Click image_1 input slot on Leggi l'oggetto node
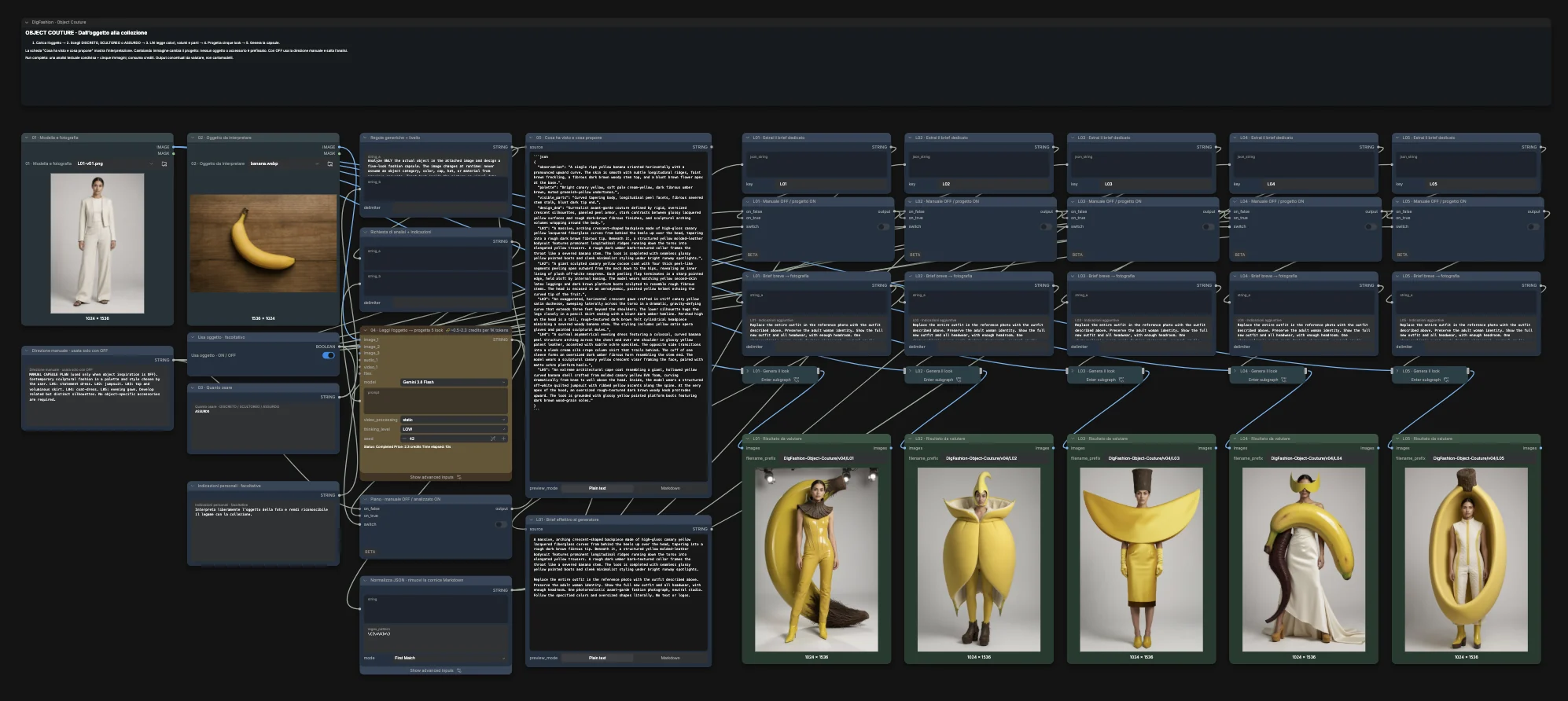 pos(361,339)
